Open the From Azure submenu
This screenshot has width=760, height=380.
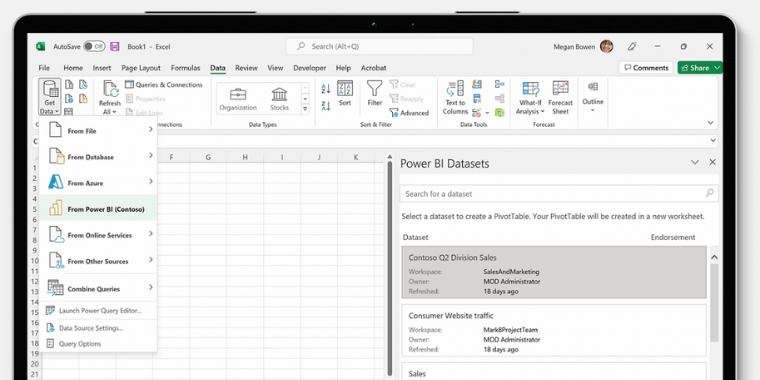click(x=98, y=183)
